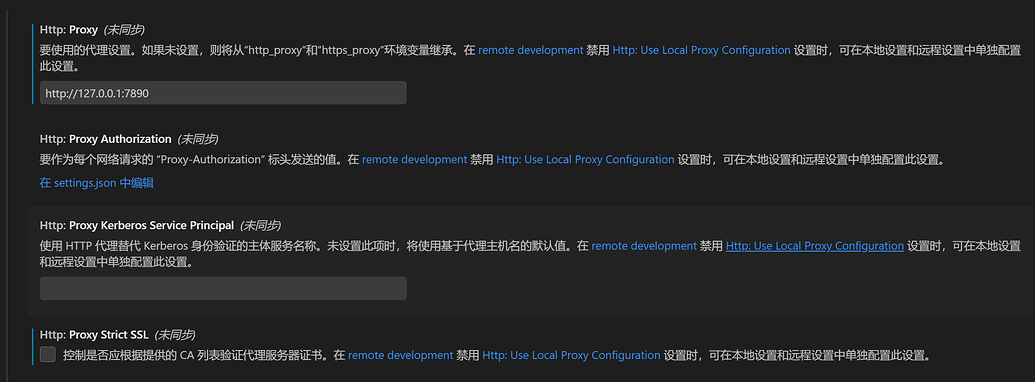The height and width of the screenshot is (382, 1035).
Task: Toggle the Proxy Strict SSL checkbox
Action: pyautogui.click(x=48, y=354)
